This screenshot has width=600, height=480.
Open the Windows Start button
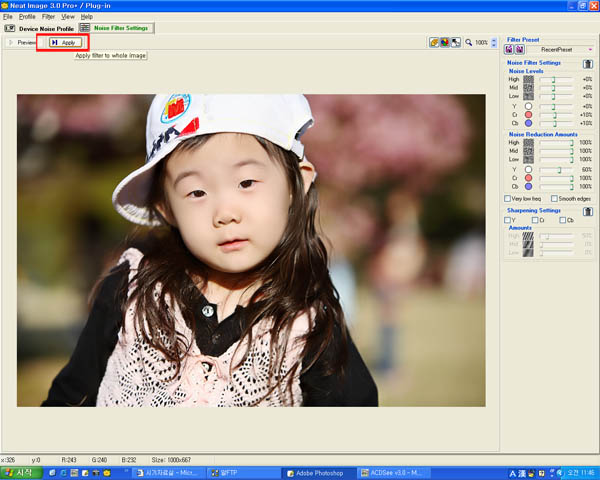pyautogui.click(x=21, y=473)
